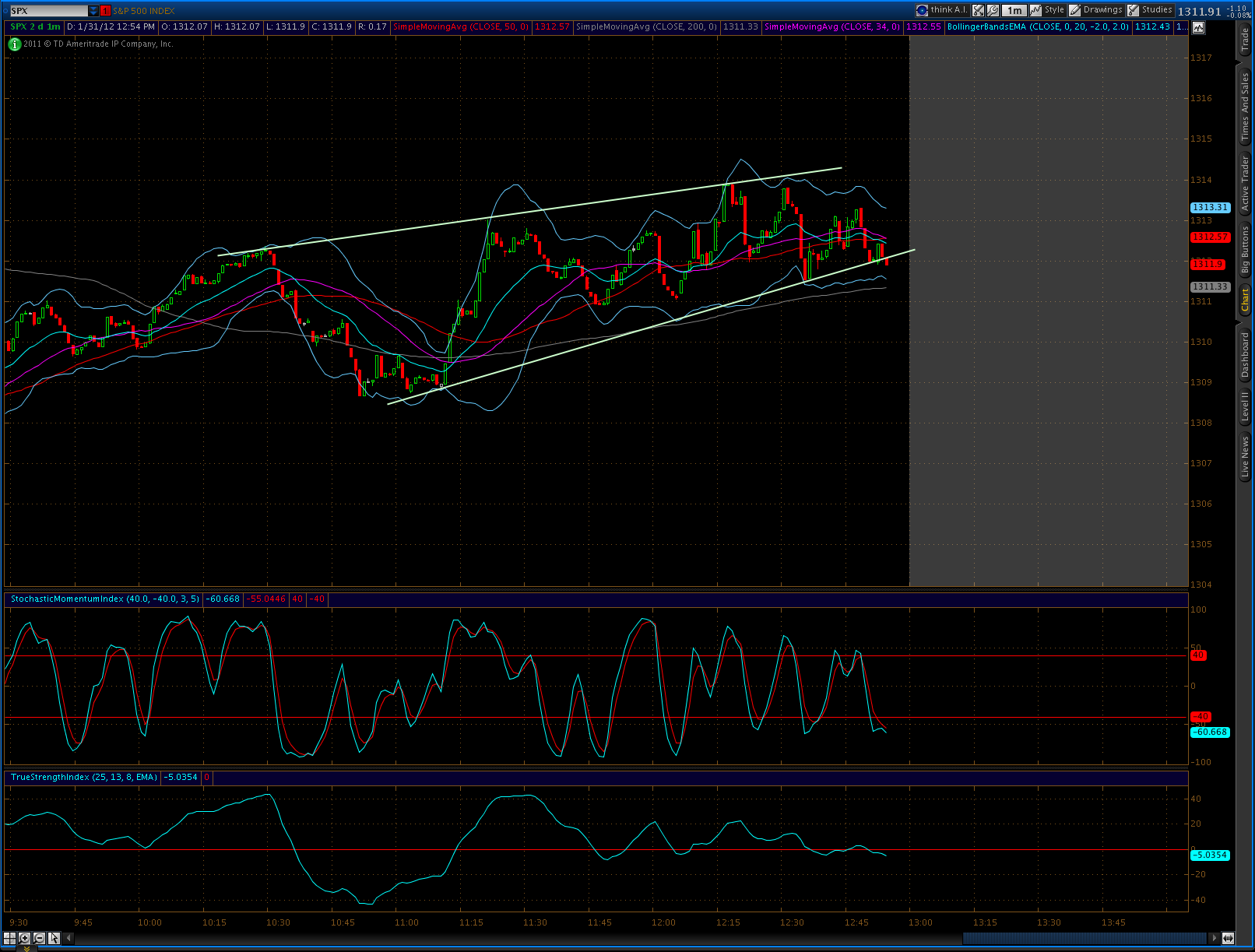Open the Trade side tab
This screenshot has width=1255, height=952.
pyautogui.click(x=1245, y=39)
